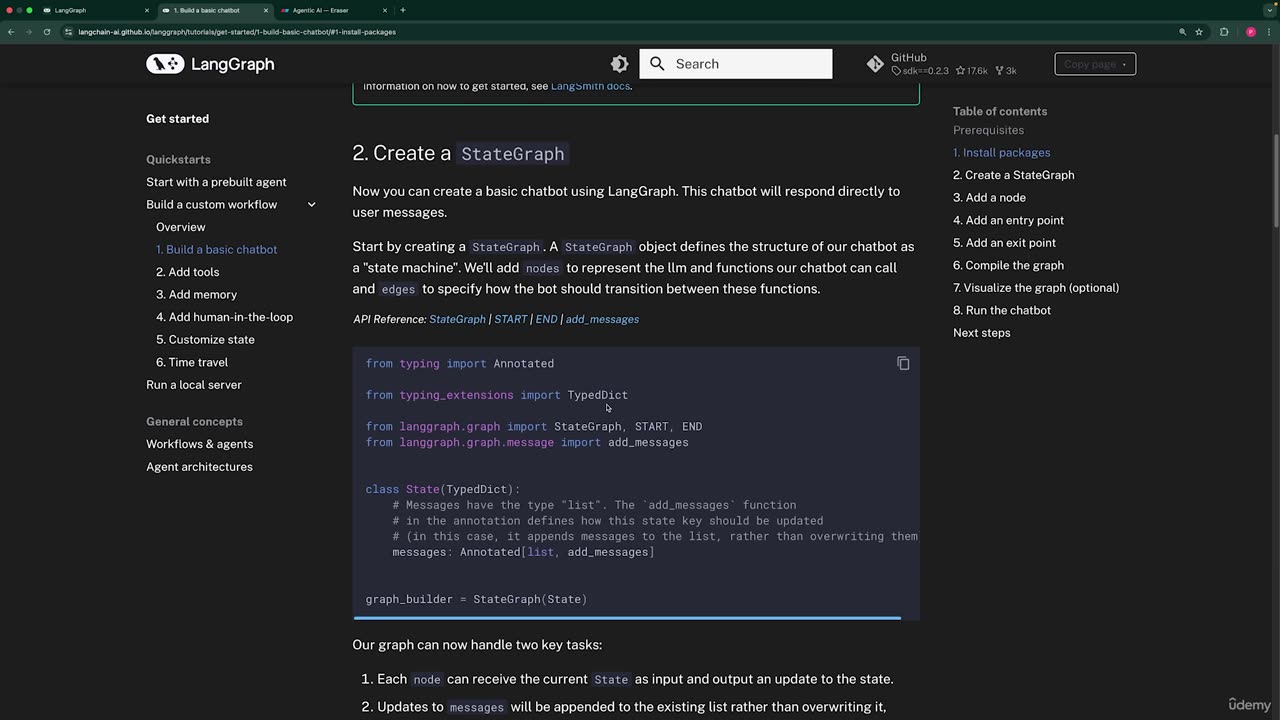Open the add_messages API reference link

pos(602,319)
